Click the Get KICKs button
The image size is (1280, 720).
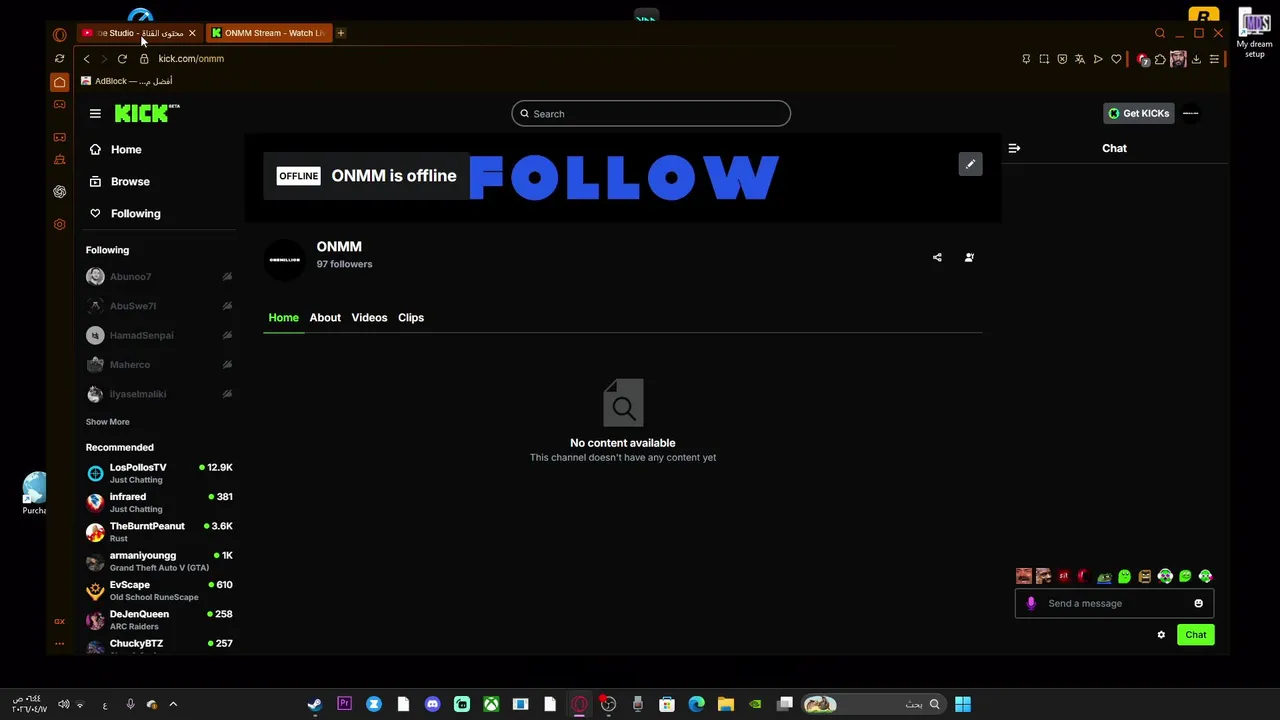1138,113
